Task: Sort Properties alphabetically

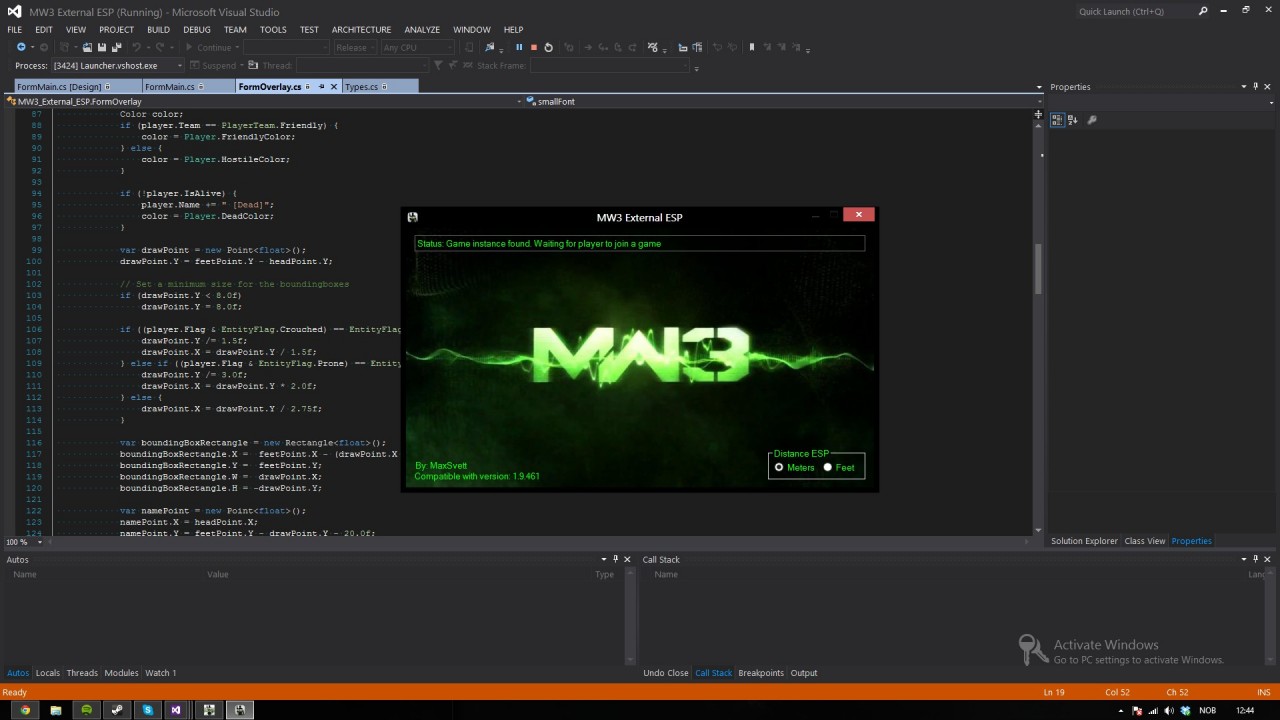Action: [1073, 120]
